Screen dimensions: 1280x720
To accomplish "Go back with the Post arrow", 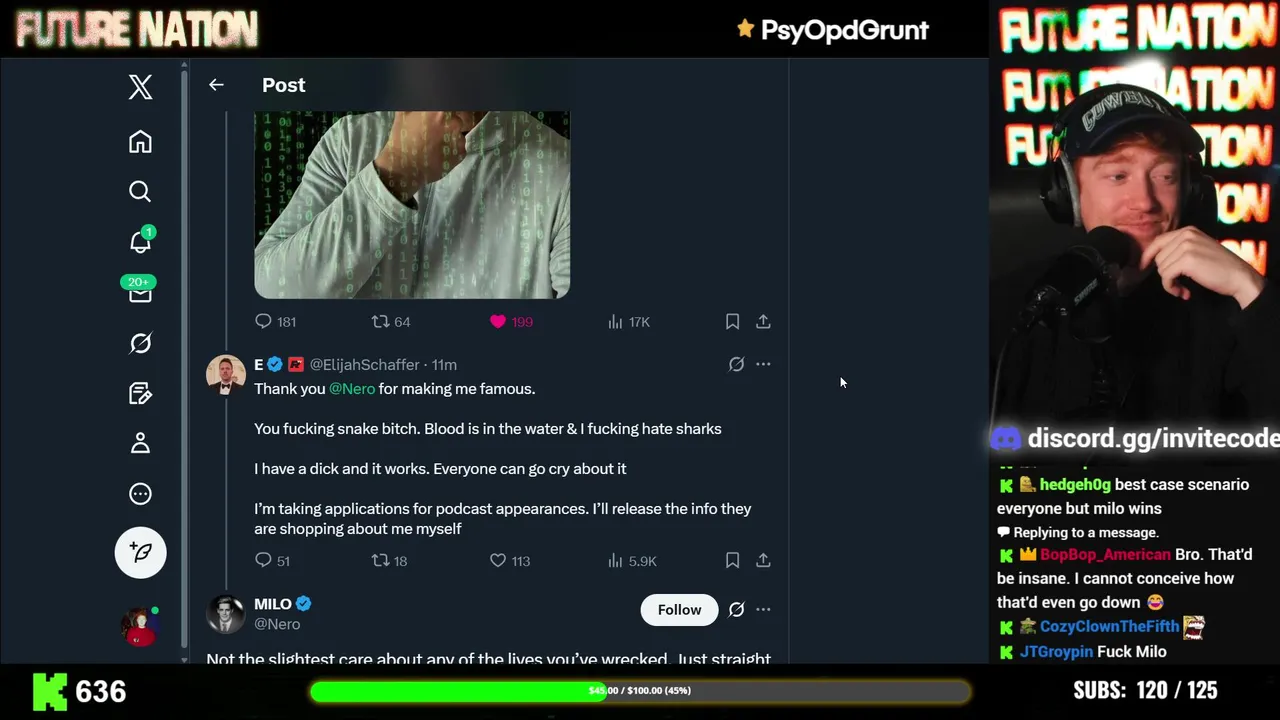I will pos(216,85).
